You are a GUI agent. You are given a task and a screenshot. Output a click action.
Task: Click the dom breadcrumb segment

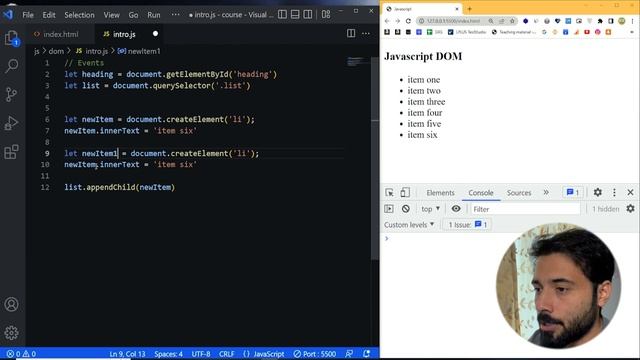coord(56,51)
